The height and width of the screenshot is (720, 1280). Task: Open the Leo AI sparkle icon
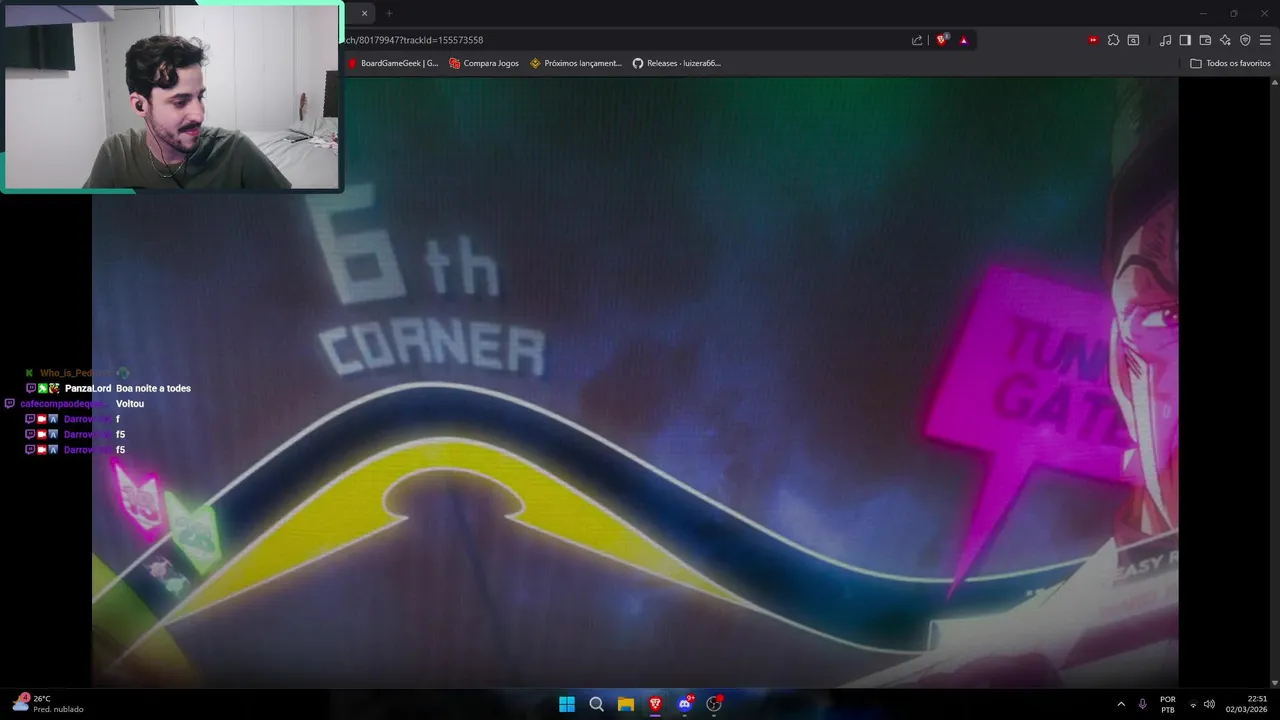[1225, 40]
